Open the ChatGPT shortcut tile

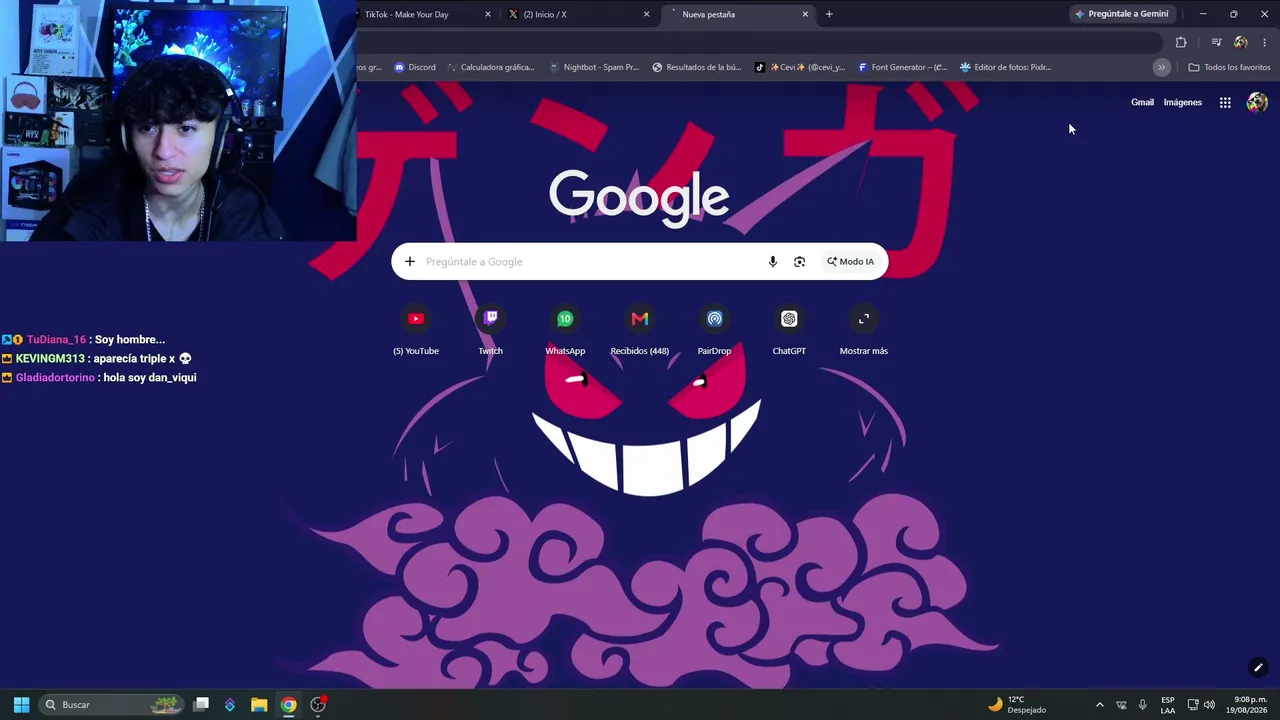point(789,331)
